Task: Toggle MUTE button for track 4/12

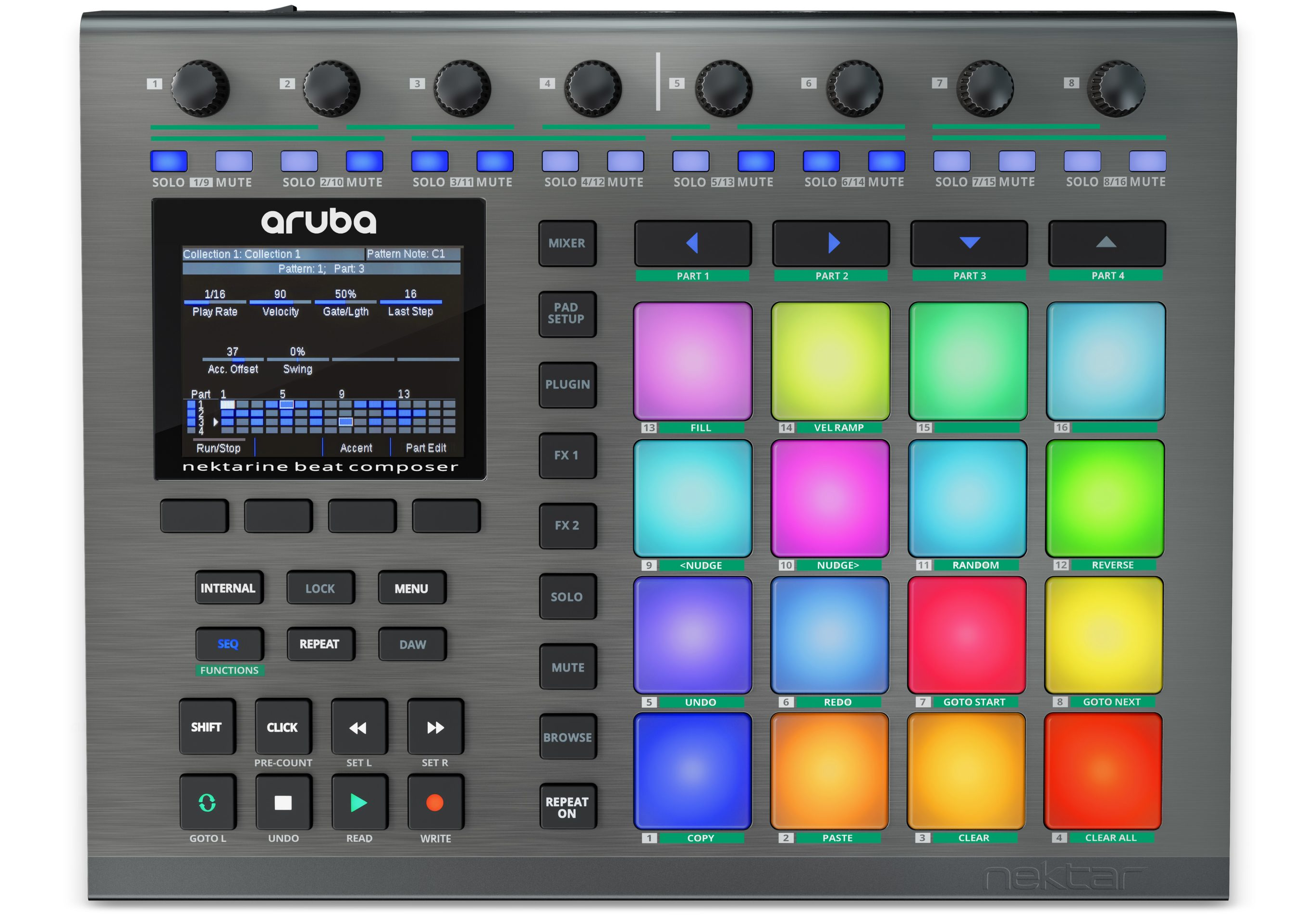Action: 626,161
